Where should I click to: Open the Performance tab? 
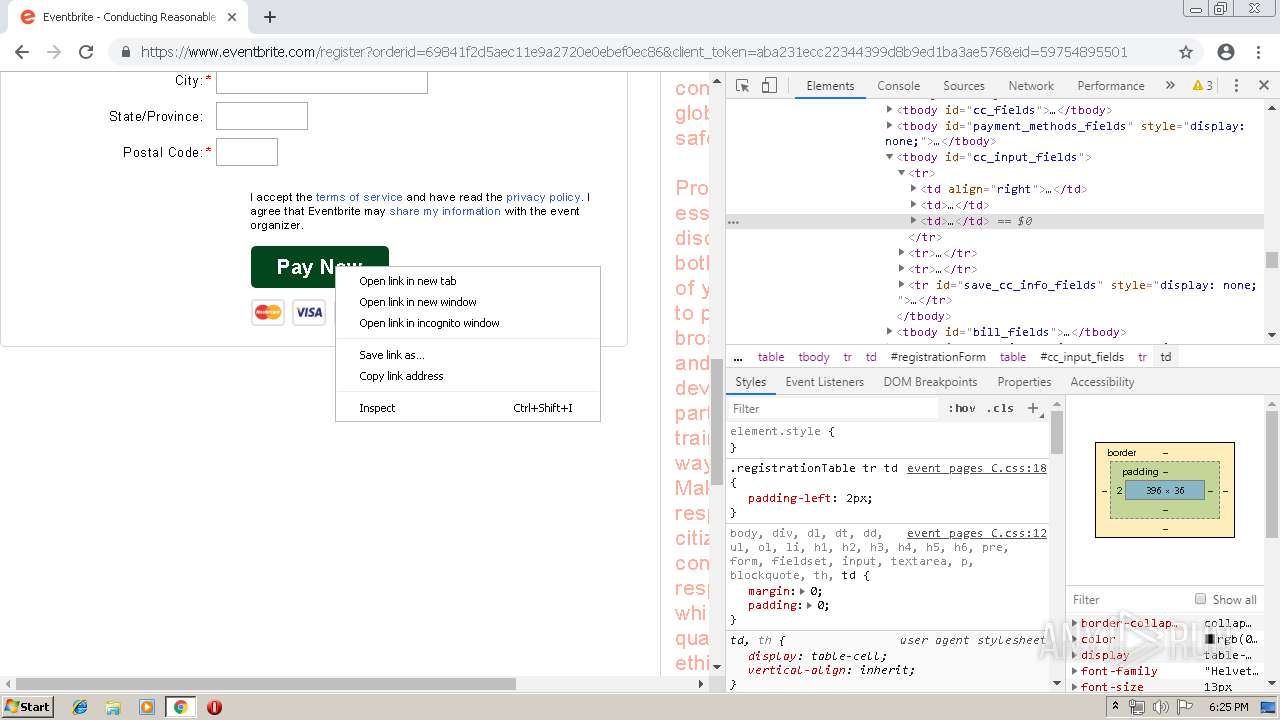point(1111,86)
